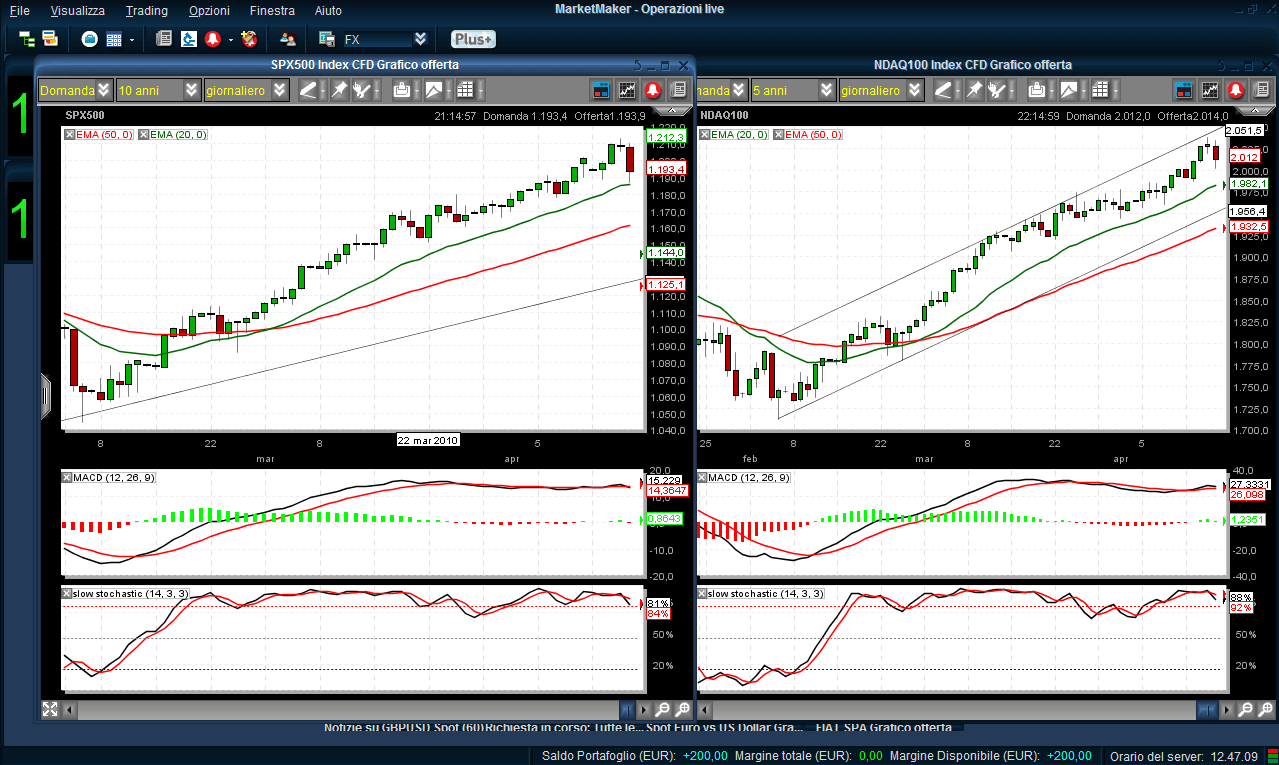
Task: Remove MACD indicator on NDAQ100 chart
Action: [703, 477]
